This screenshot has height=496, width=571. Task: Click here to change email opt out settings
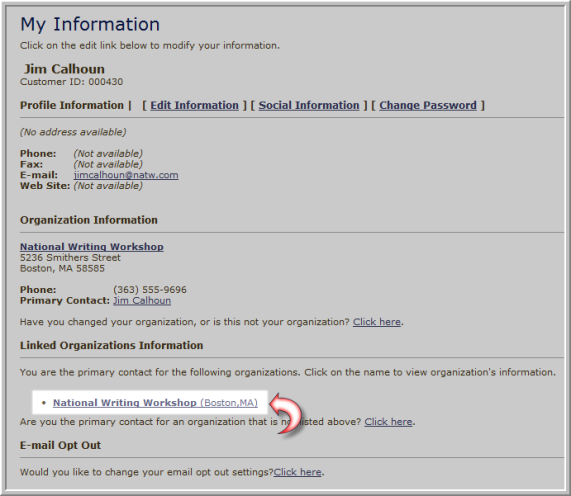pos(298,472)
